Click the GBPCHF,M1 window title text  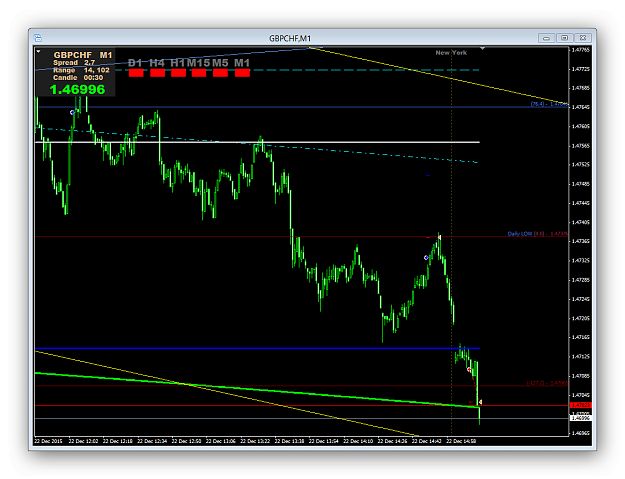(x=290, y=38)
